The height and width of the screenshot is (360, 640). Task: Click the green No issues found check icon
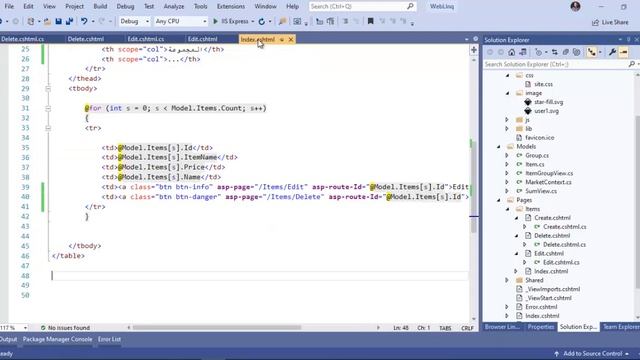[x=43, y=328]
